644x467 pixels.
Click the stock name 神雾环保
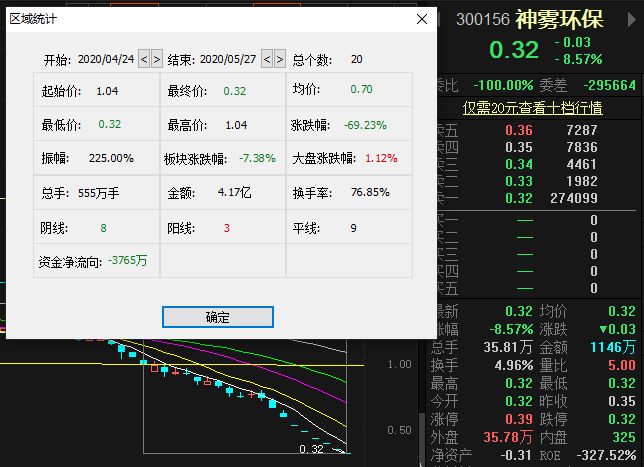[x=574, y=19]
